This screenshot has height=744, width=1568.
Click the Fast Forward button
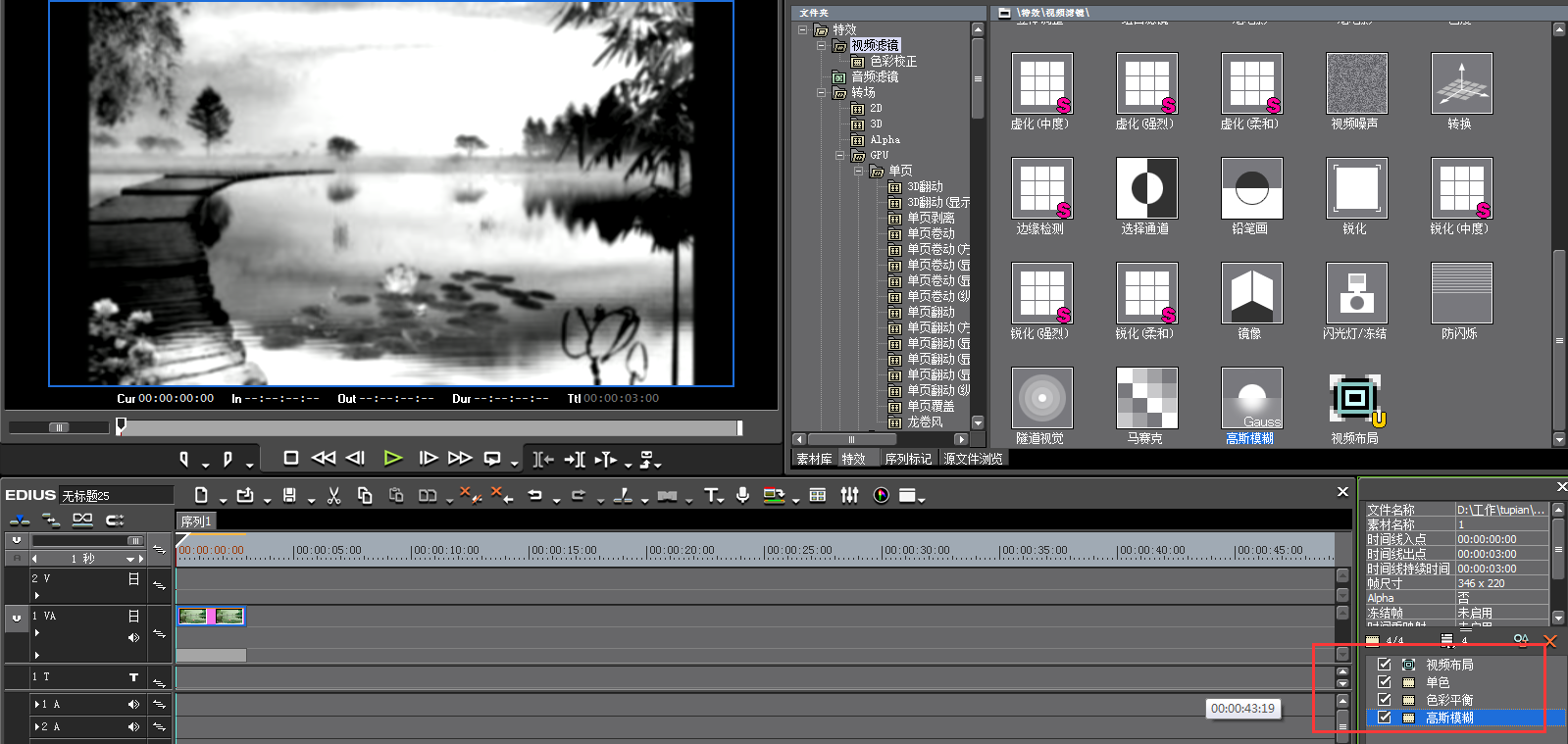(460, 458)
